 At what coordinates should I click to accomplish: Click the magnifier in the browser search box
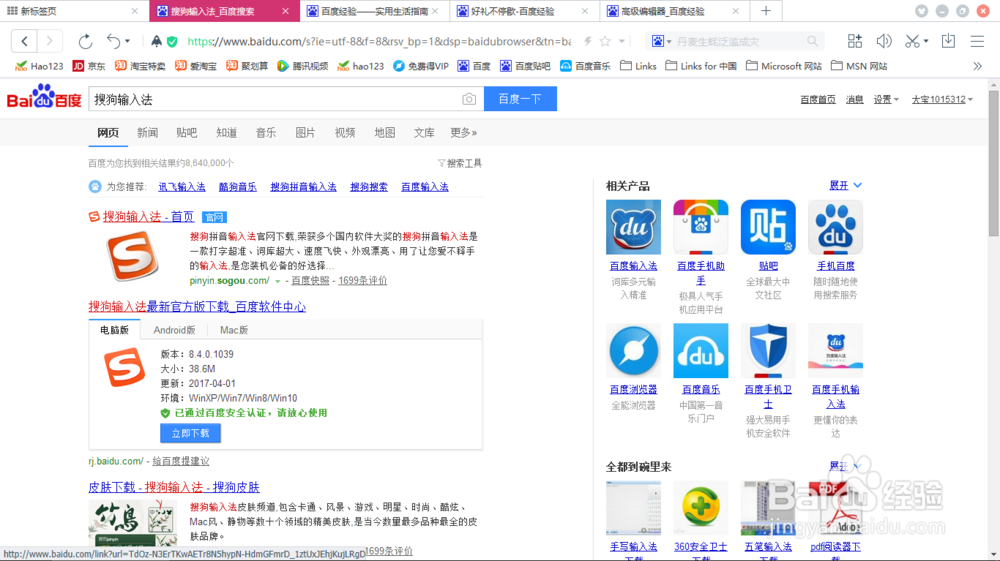[812, 41]
